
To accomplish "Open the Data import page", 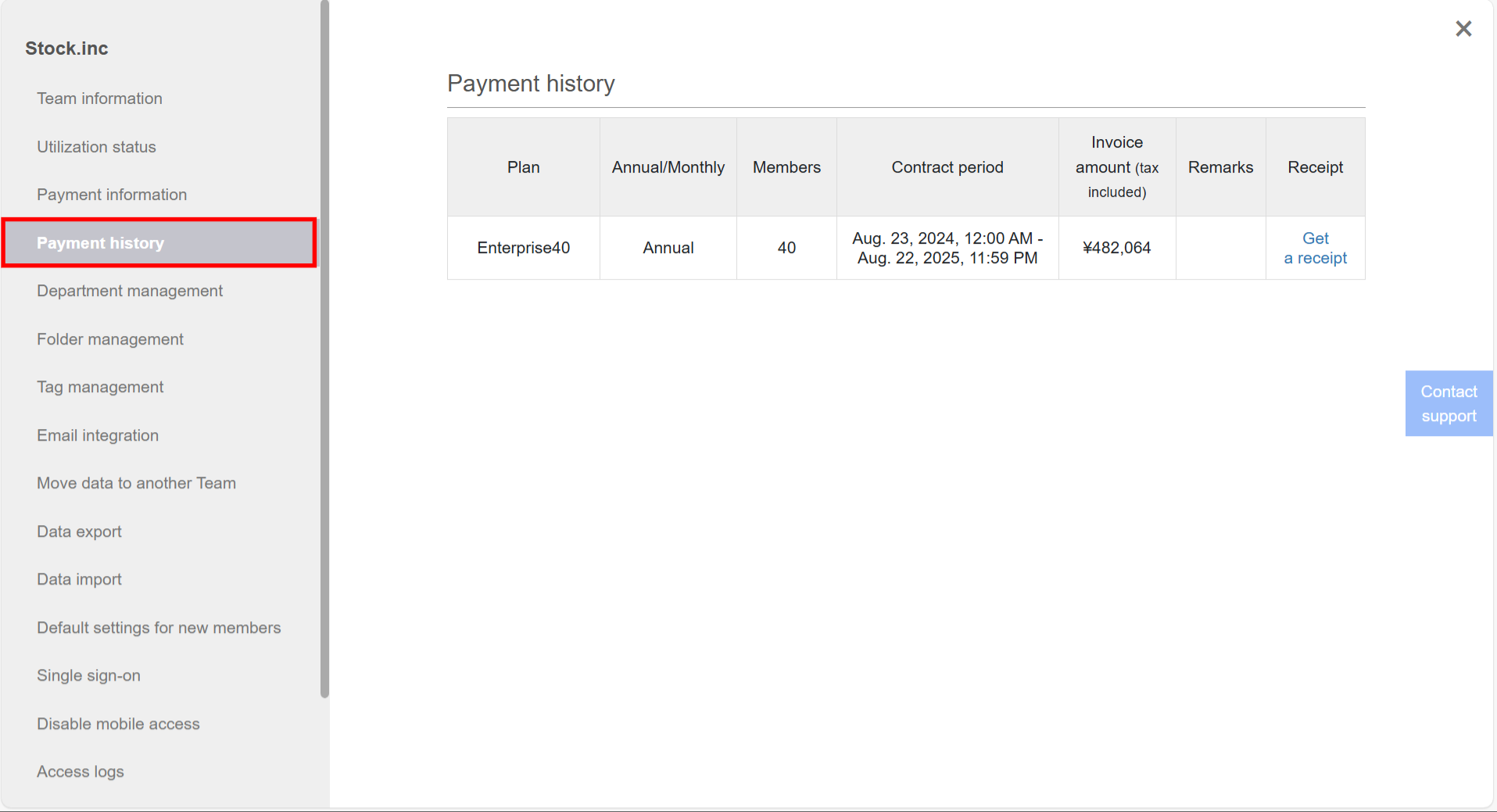I will click(x=79, y=578).
